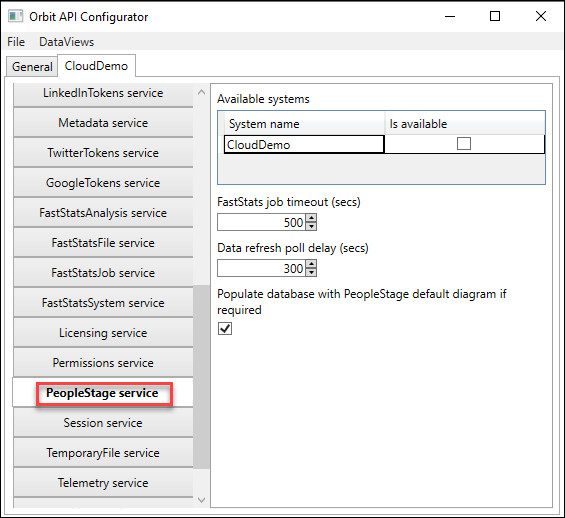
Task: Select the CloudDemo tab
Action: [96, 66]
